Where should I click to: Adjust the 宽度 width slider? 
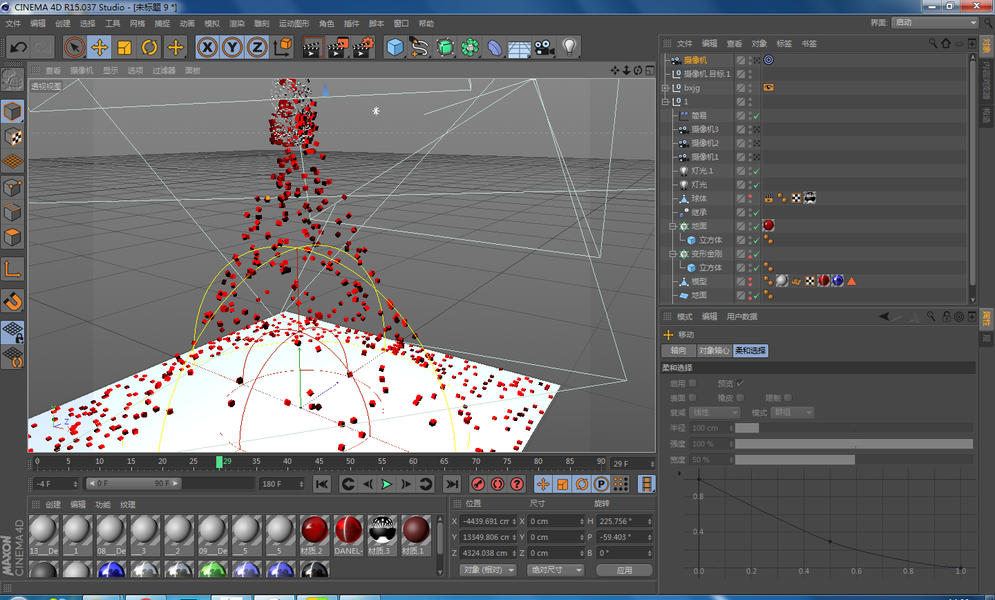tap(854, 460)
